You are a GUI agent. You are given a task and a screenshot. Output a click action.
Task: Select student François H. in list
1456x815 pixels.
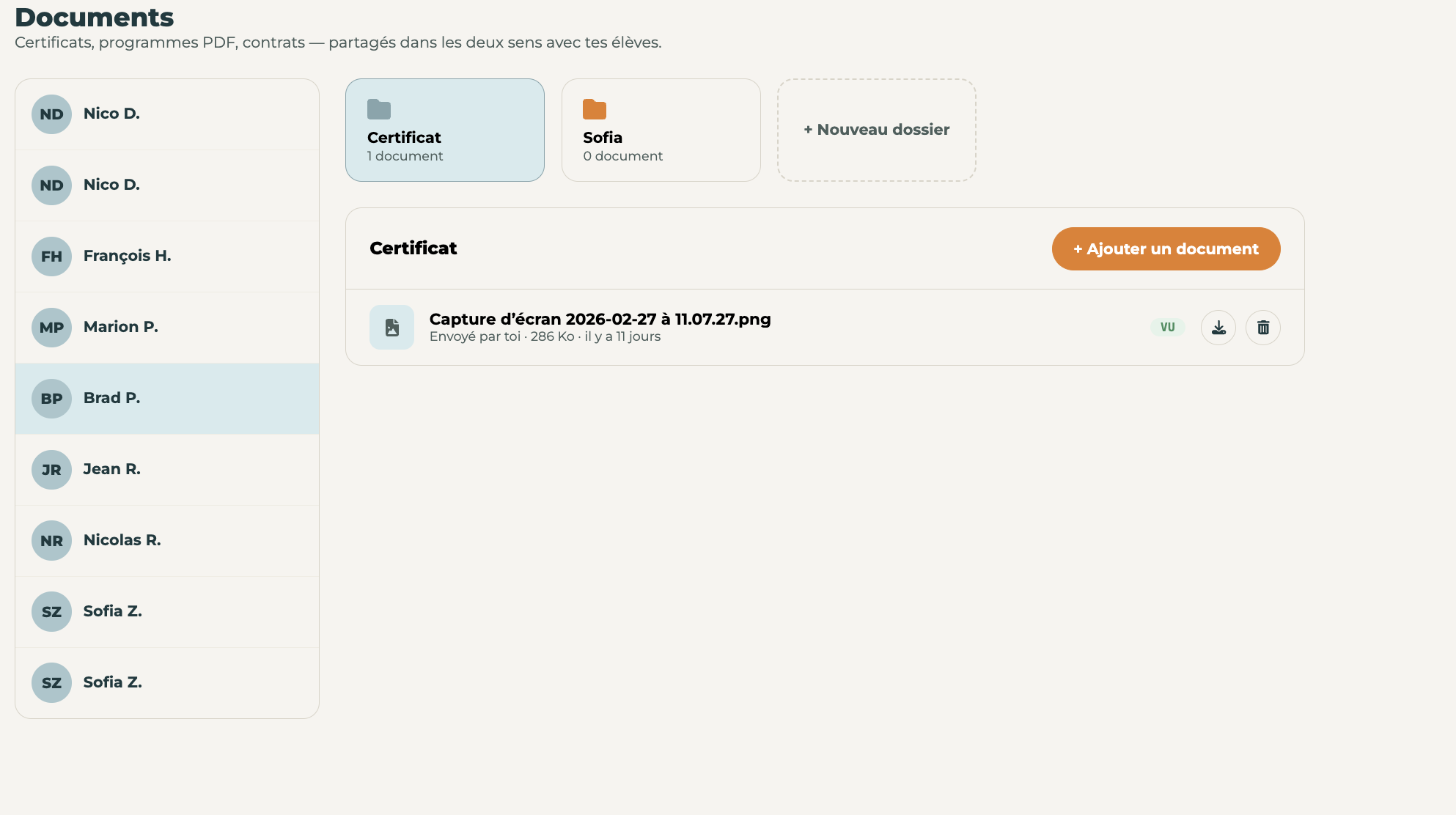tap(167, 257)
